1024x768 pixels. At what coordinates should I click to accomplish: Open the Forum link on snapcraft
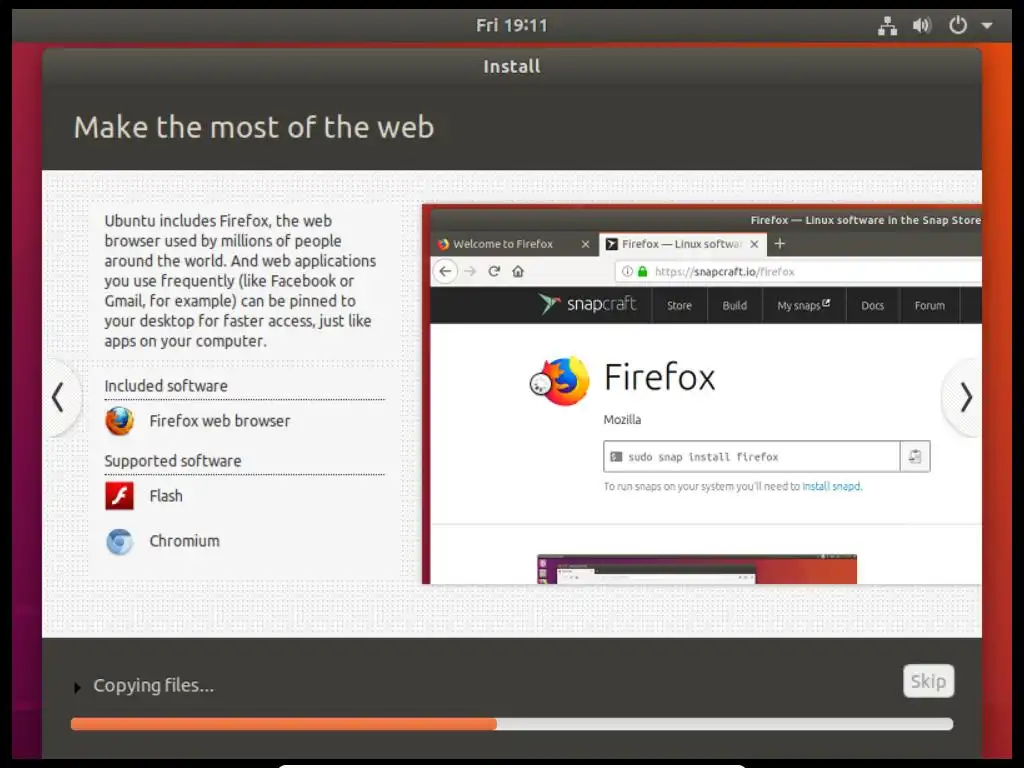(x=929, y=306)
